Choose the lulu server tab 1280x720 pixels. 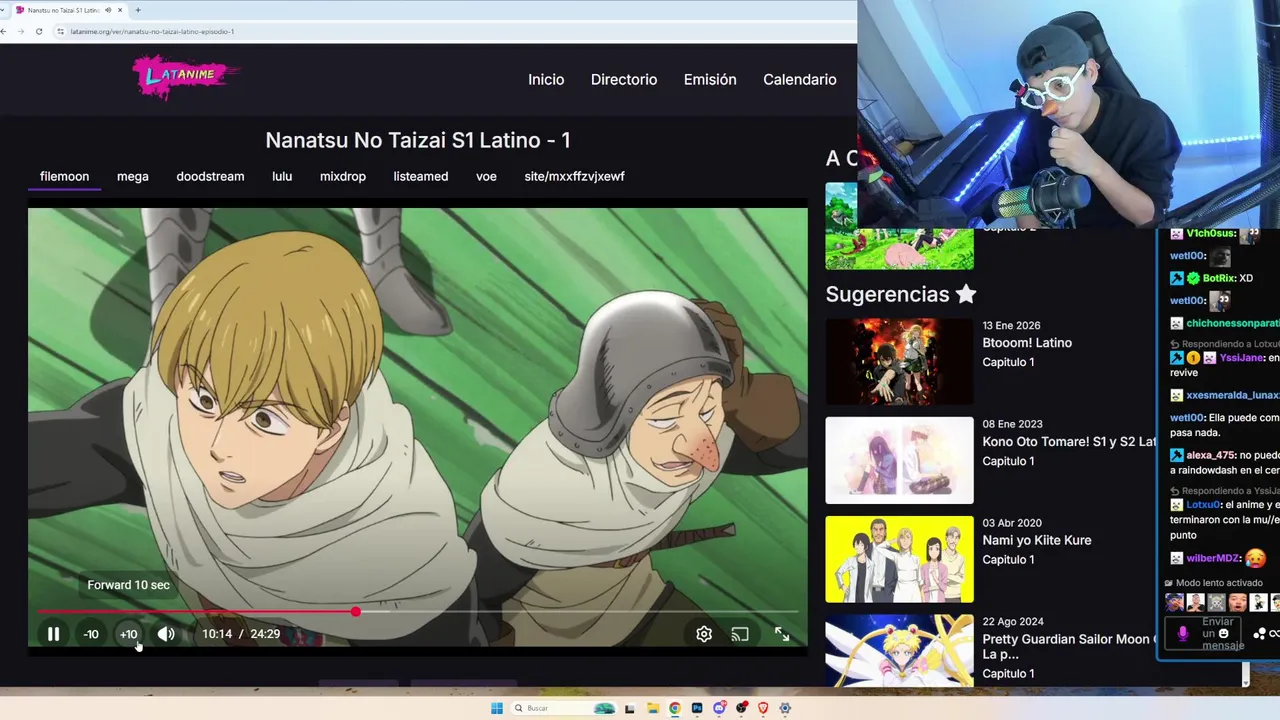coord(282,176)
